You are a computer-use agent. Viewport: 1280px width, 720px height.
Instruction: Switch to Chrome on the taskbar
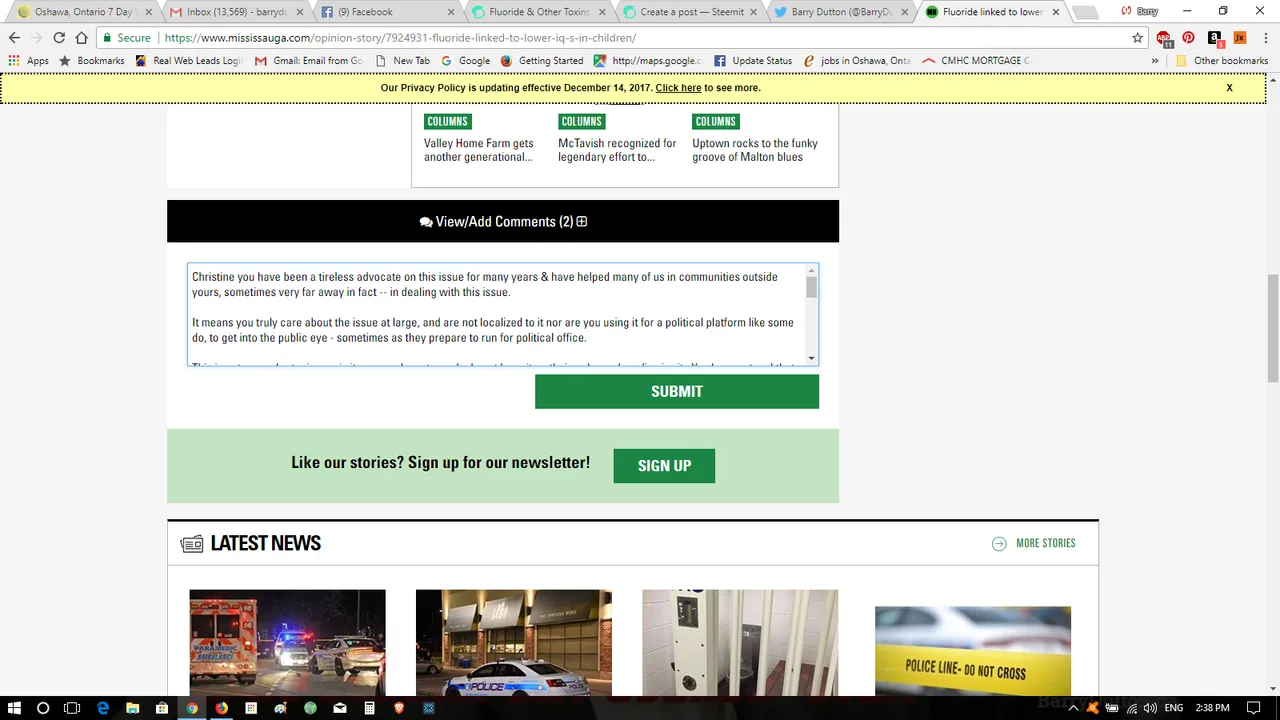point(191,708)
